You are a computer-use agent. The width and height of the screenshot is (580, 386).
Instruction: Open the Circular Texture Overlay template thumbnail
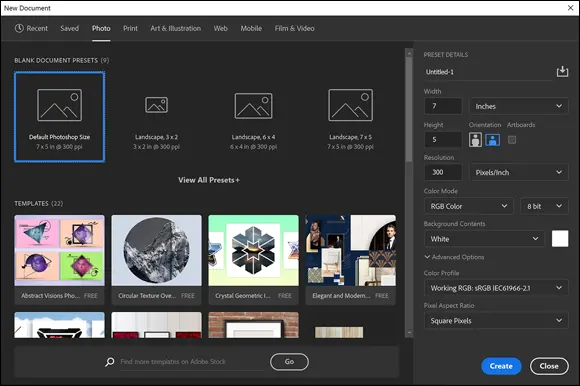[156, 250]
